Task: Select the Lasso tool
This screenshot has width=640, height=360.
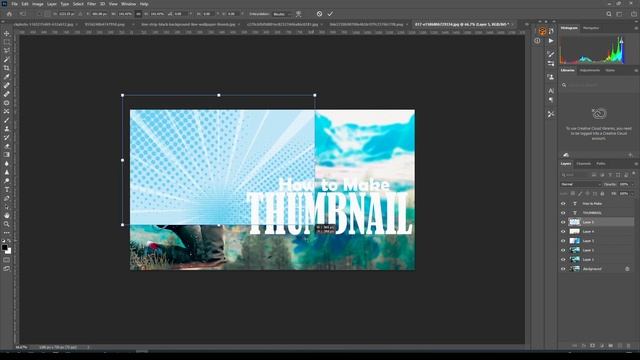Action: pos(7,51)
